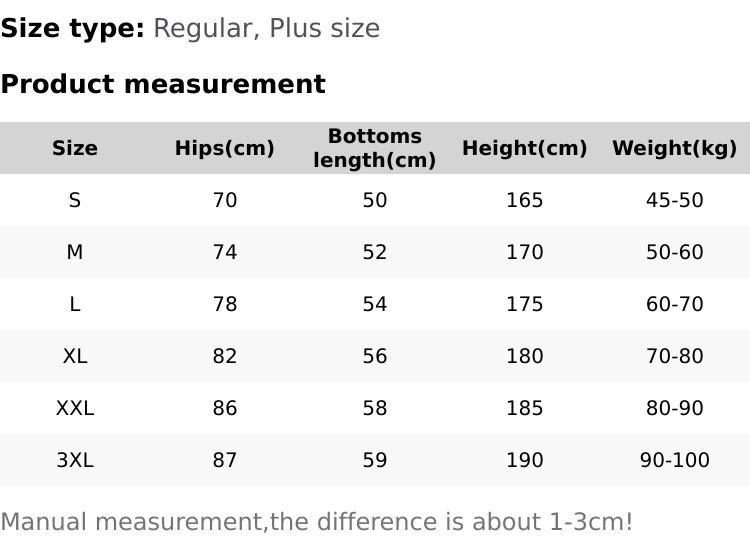Click the weight range 90-100
Screen dimensions: 750x558
pos(675,461)
